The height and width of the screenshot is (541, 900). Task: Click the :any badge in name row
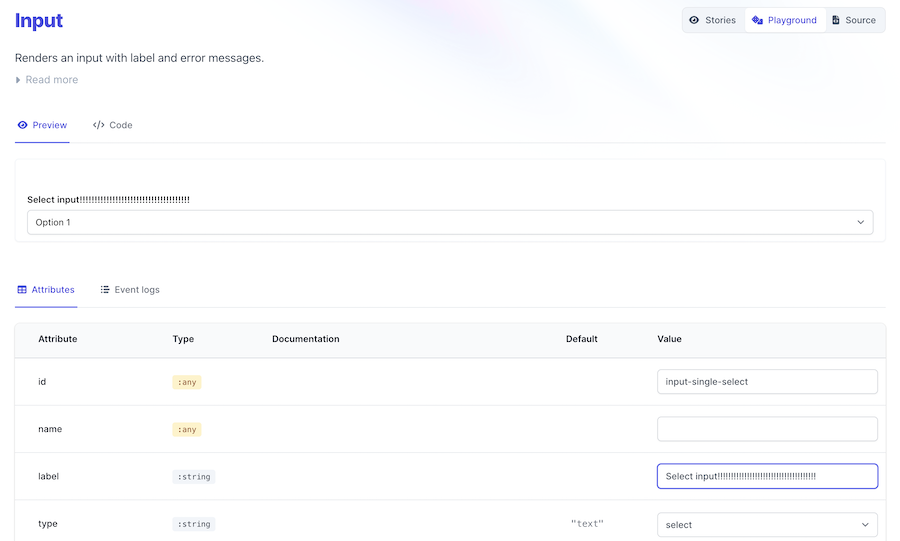187,430
